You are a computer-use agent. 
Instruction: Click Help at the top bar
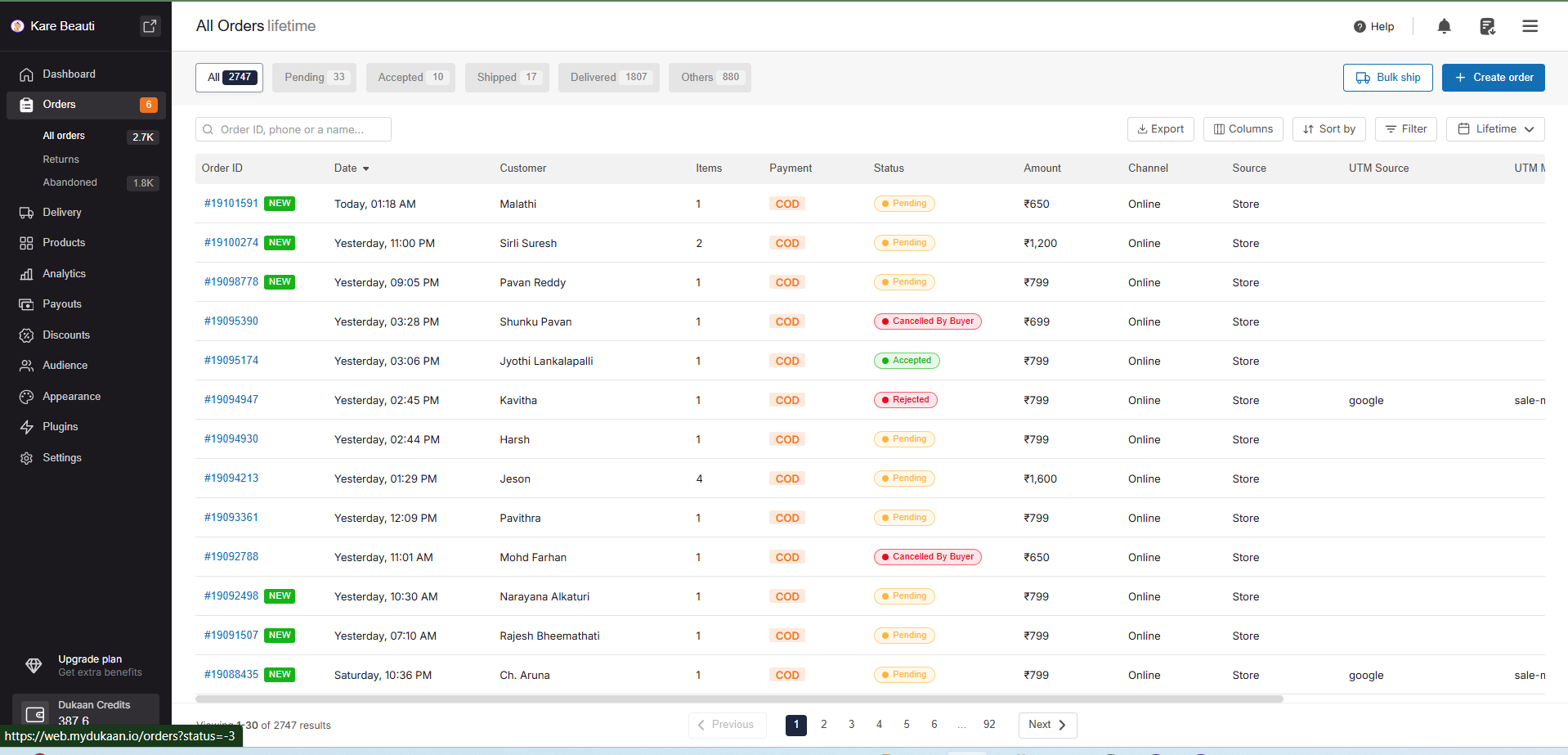pos(1374,26)
